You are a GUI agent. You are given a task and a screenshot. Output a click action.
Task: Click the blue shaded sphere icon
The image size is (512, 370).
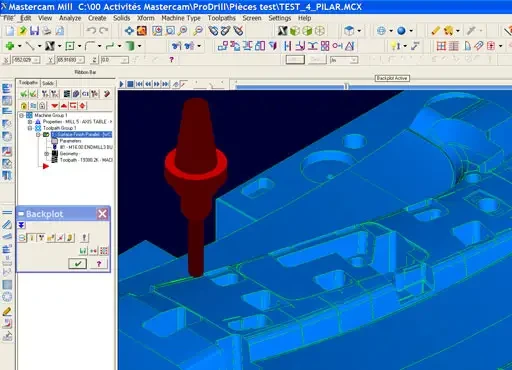(x=401, y=31)
